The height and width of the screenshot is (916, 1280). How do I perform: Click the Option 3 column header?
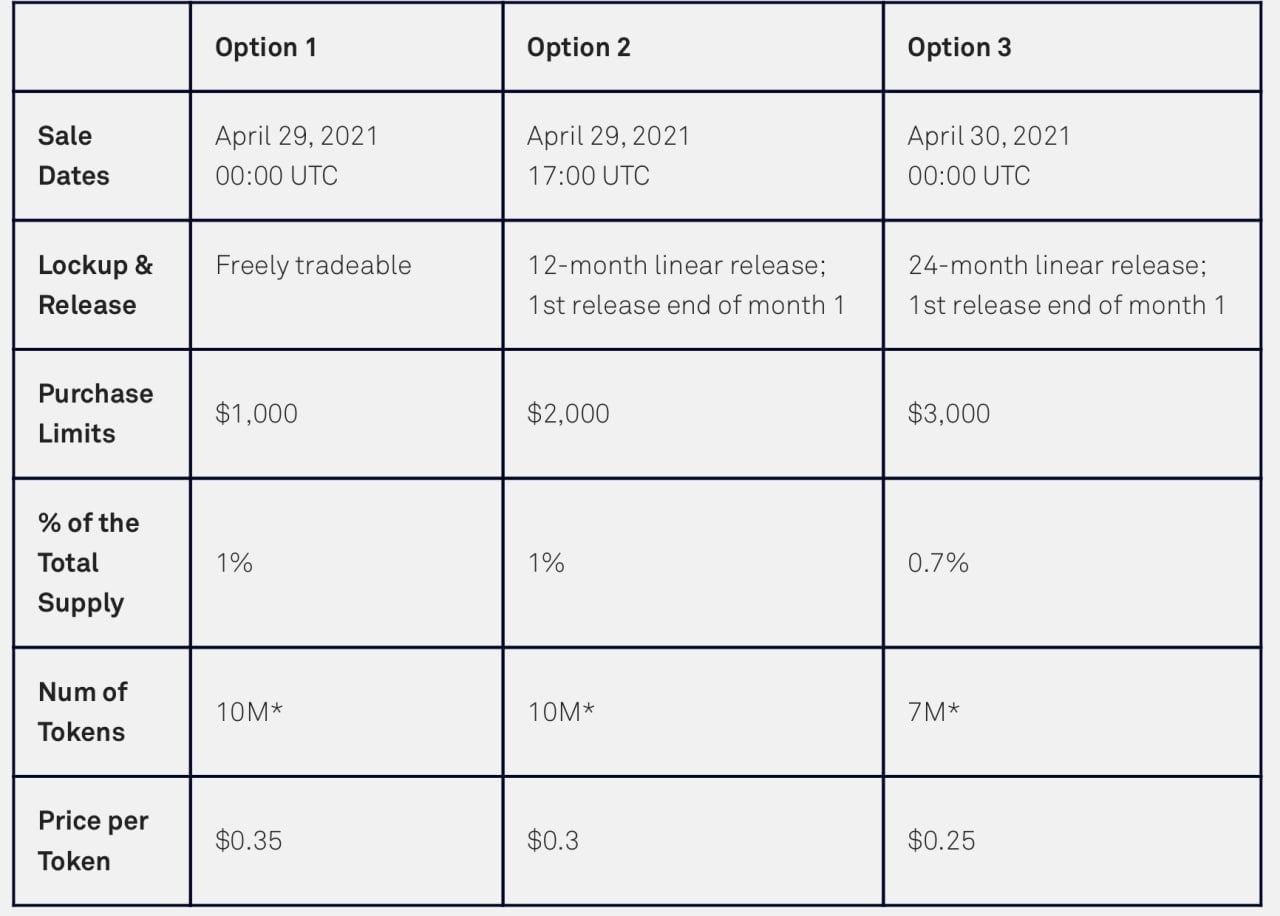tap(959, 47)
